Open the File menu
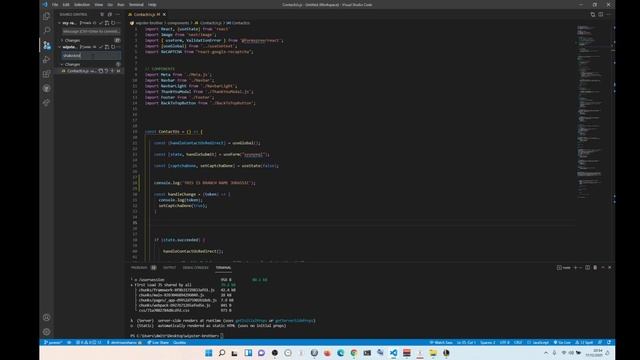Screen dimensions: 640x360 pyautogui.click(x=55, y=4)
